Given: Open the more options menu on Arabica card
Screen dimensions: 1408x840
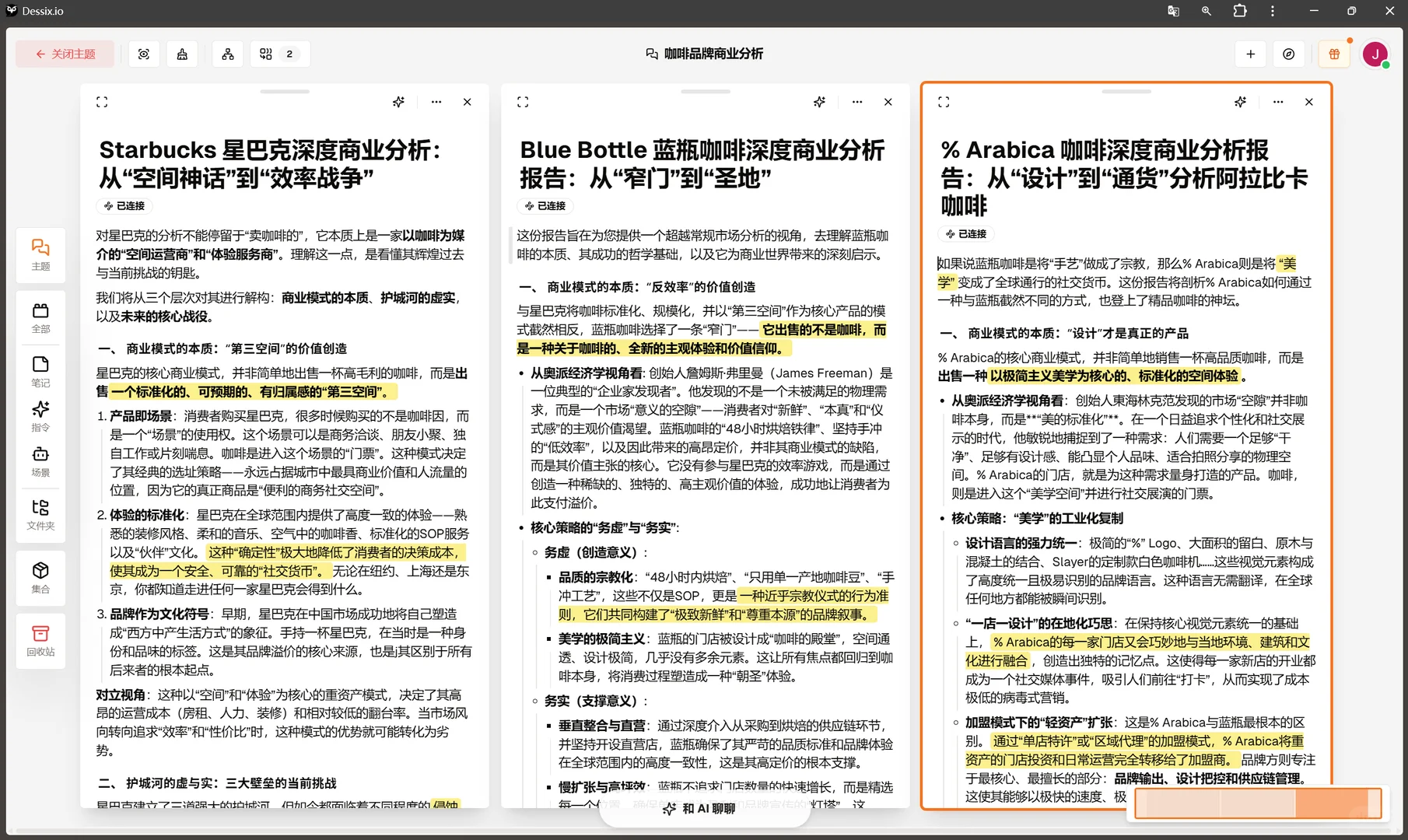Looking at the screenshot, I should [x=1277, y=102].
